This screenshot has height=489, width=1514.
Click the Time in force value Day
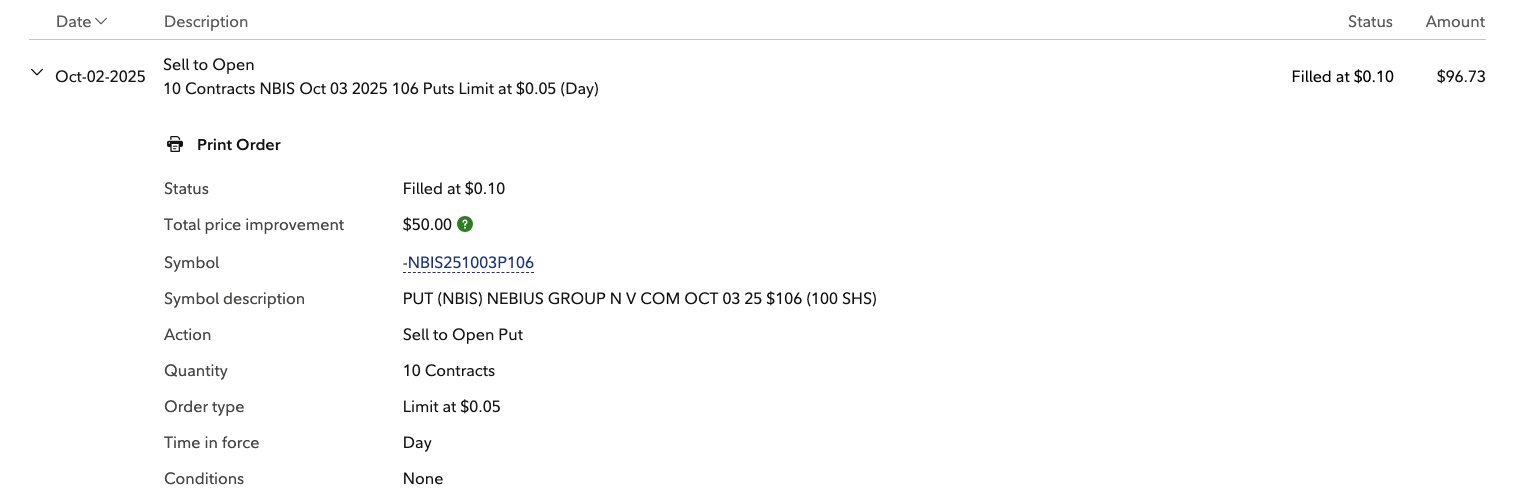pos(417,443)
